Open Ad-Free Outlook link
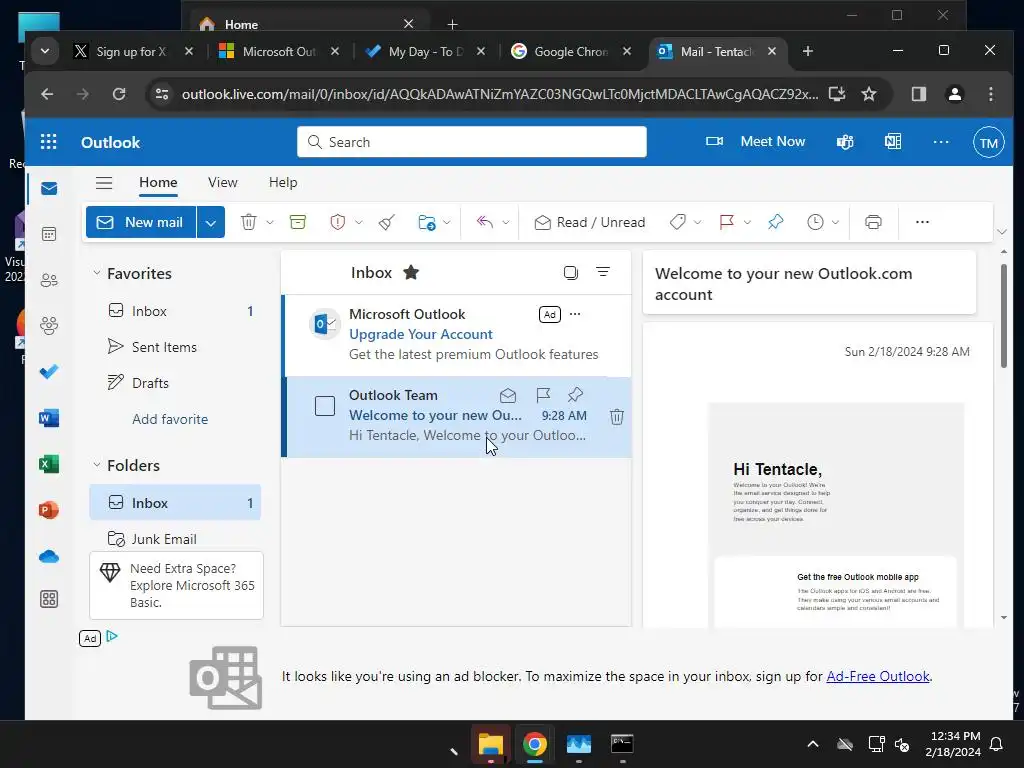1024x768 pixels. [x=878, y=676]
